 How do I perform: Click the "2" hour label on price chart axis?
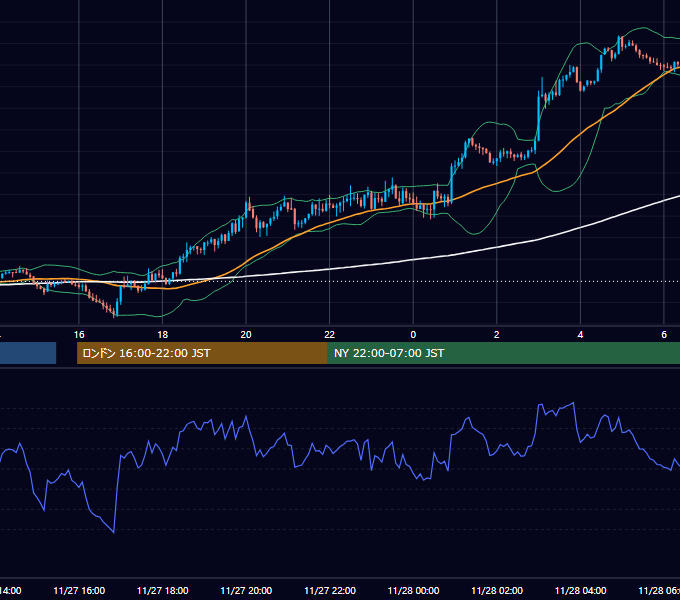[x=497, y=335]
